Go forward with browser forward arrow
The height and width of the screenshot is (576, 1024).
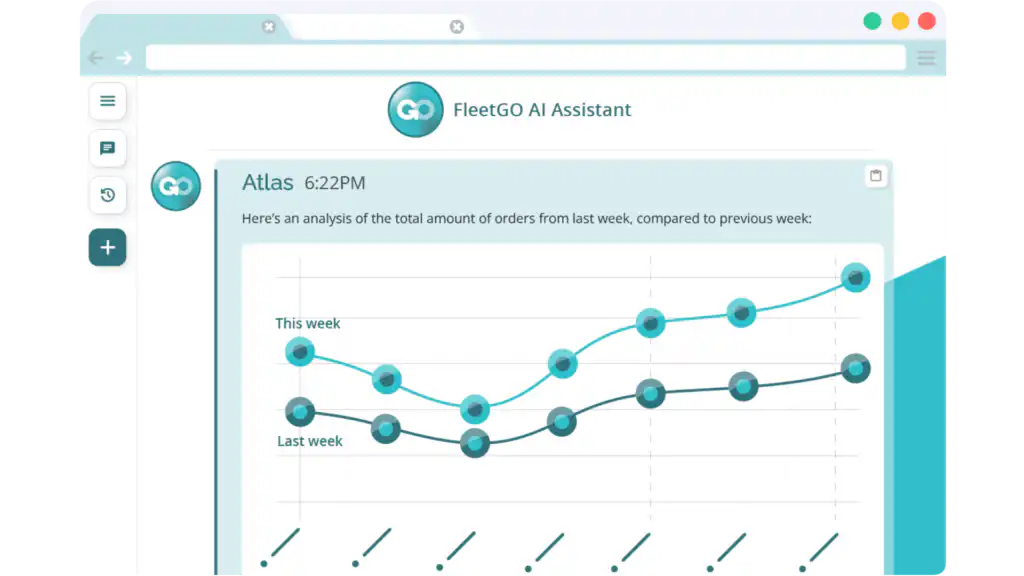[x=124, y=58]
